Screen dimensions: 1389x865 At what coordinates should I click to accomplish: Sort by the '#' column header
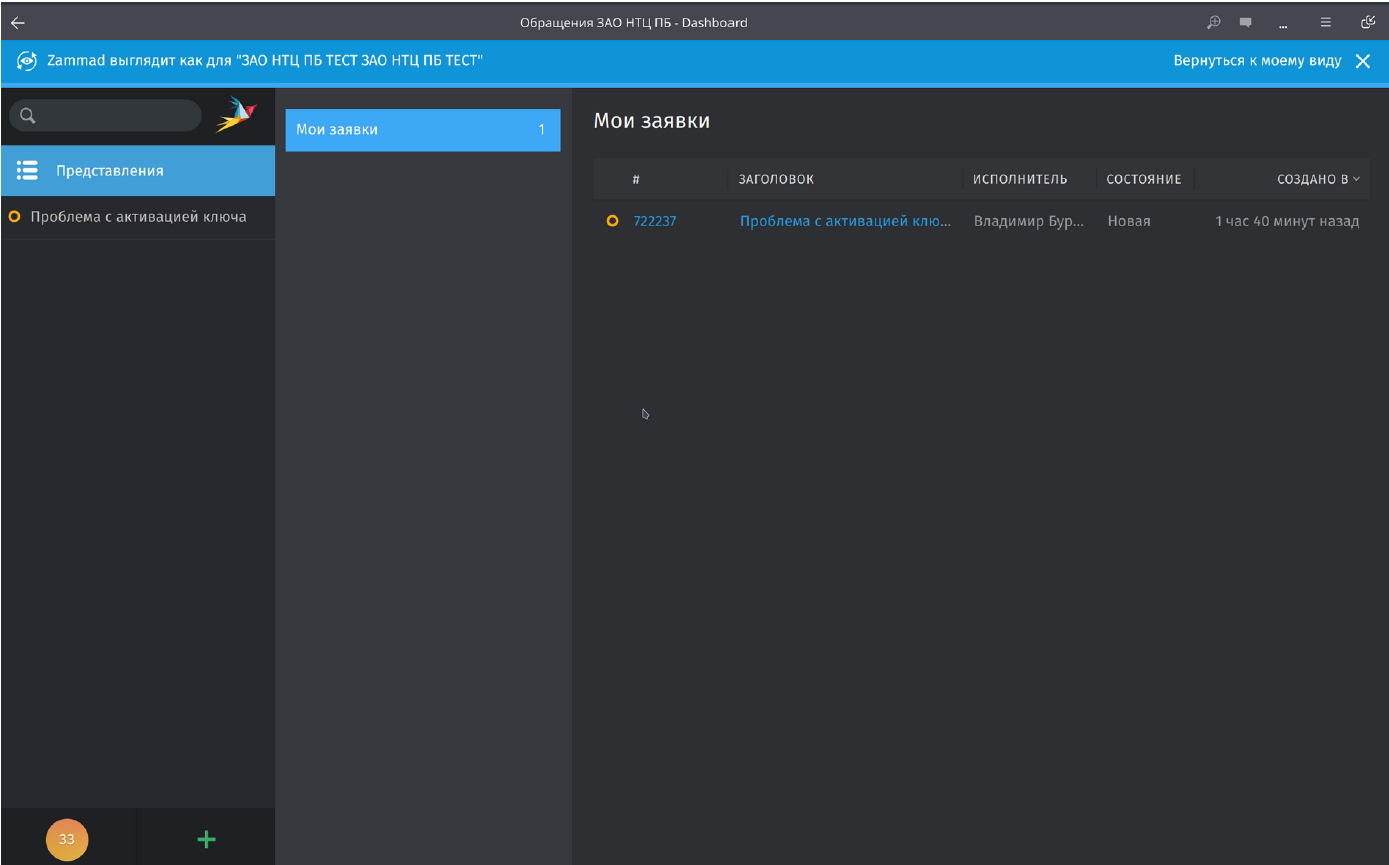636,180
